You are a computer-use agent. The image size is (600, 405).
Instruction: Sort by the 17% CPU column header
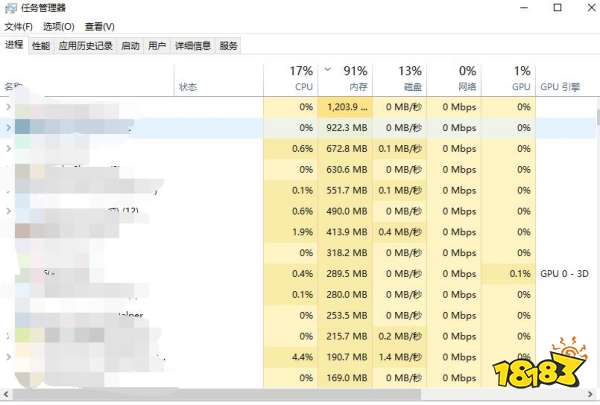291,80
